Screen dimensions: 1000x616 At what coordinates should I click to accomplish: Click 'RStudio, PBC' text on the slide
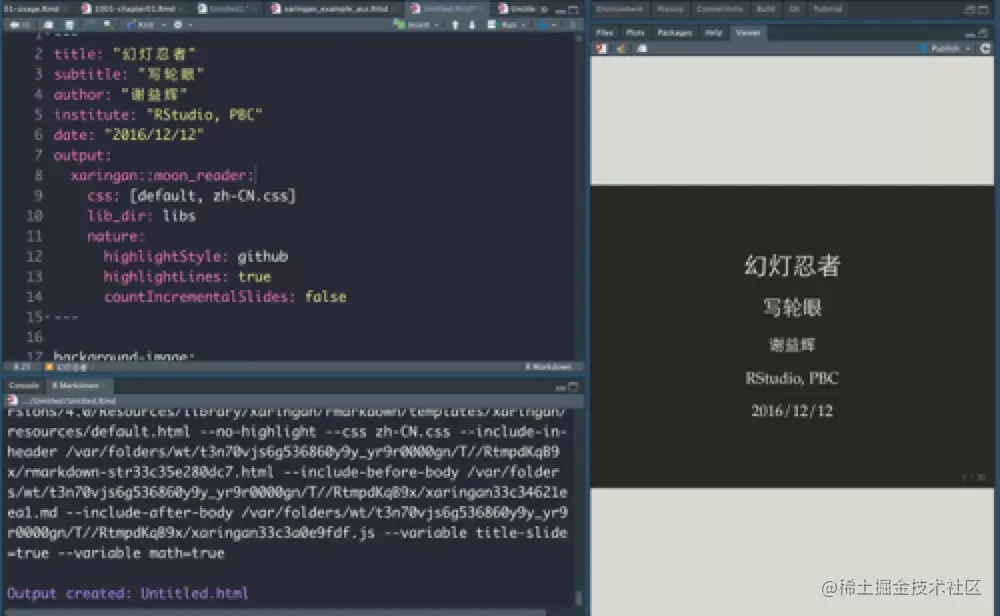(x=792, y=378)
